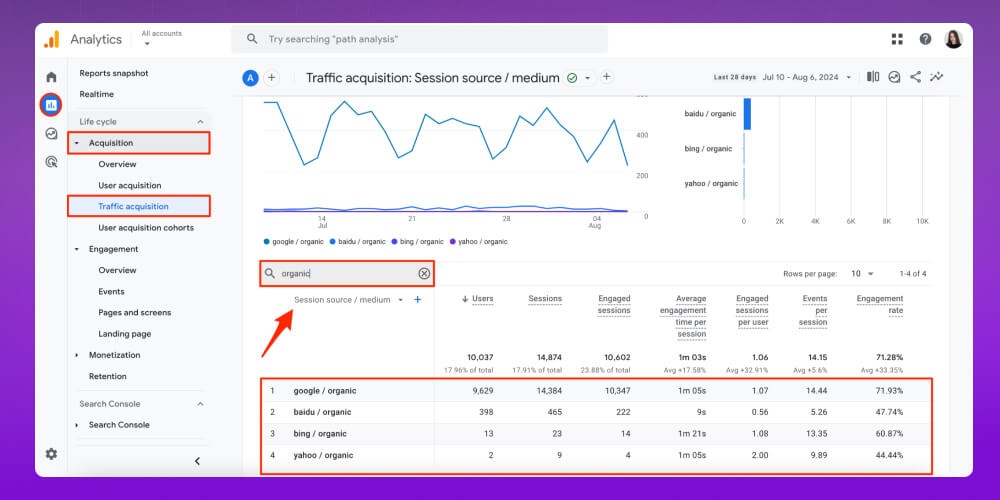
Task: Open Acquisition Overview
Action: pyautogui.click(x=117, y=165)
